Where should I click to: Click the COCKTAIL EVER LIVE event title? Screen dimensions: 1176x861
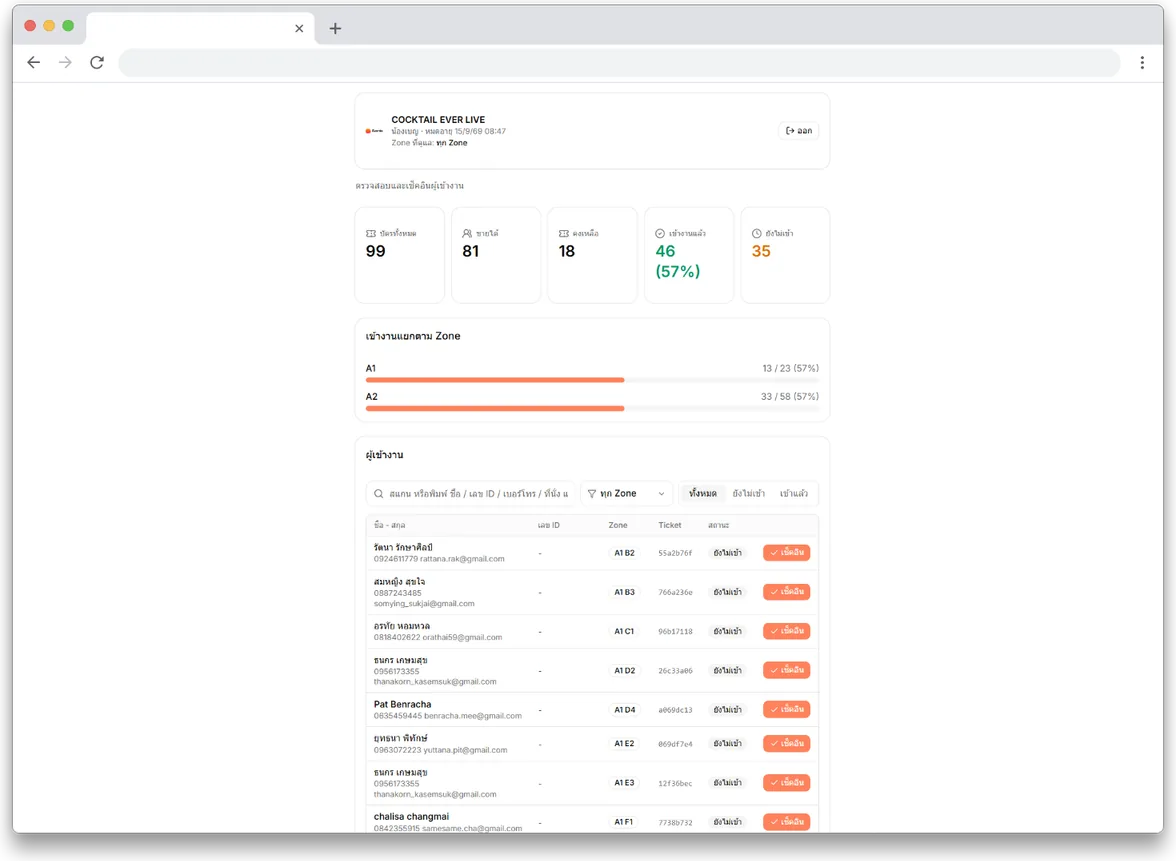(x=438, y=120)
